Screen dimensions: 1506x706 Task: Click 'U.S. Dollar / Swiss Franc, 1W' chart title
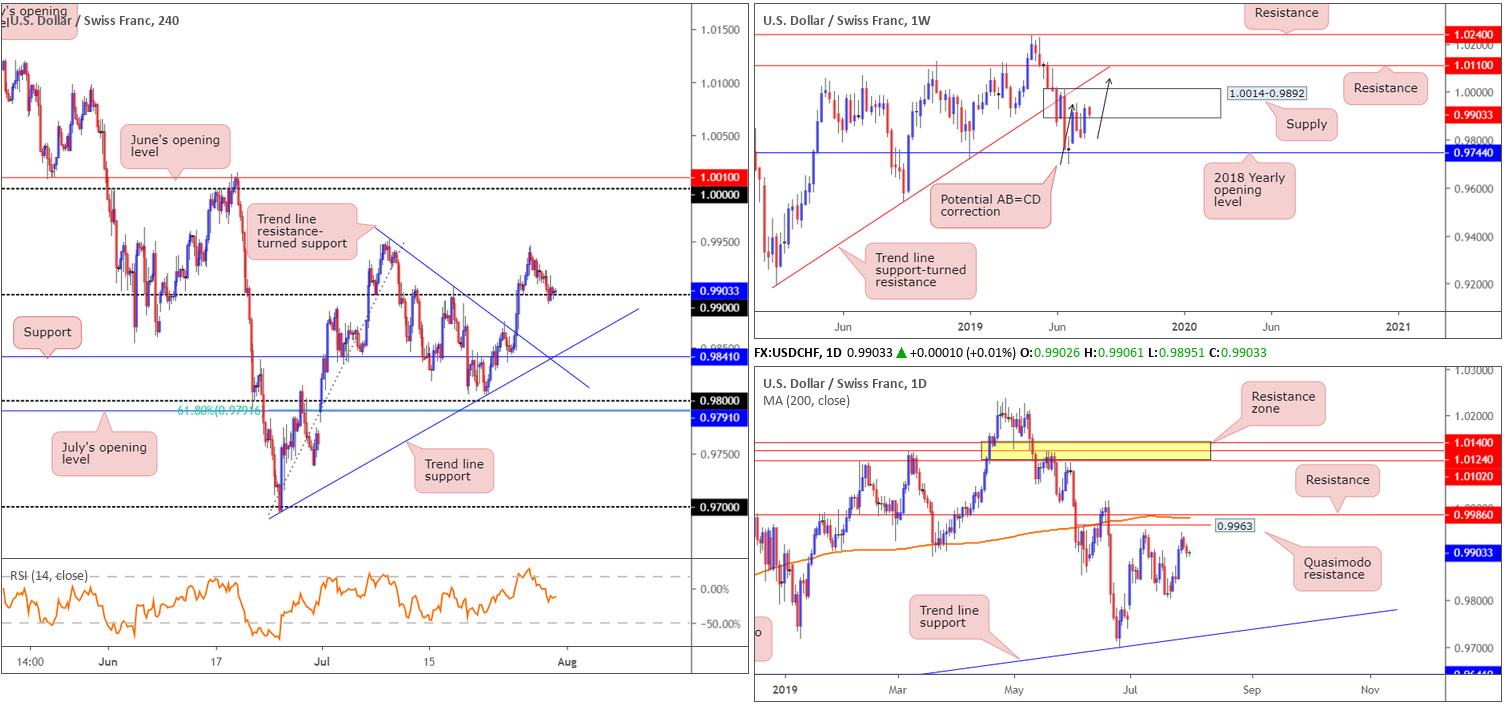848,20
